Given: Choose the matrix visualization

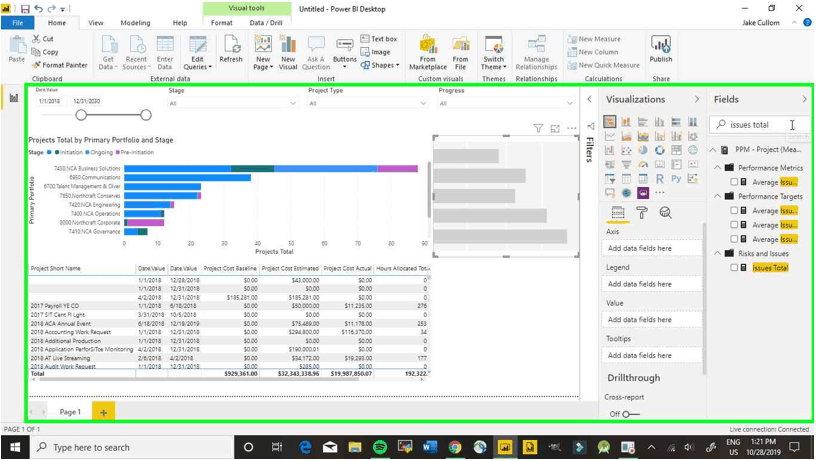Looking at the screenshot, I should [643, 179].
